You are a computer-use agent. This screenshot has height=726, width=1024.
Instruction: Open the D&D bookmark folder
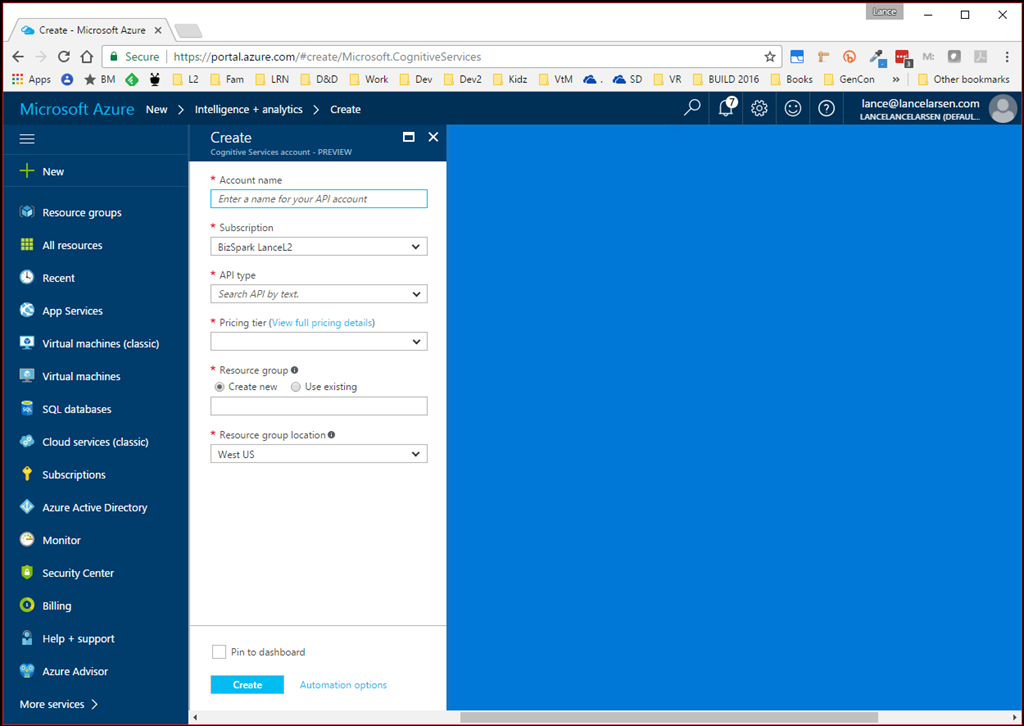coord(319,79)
